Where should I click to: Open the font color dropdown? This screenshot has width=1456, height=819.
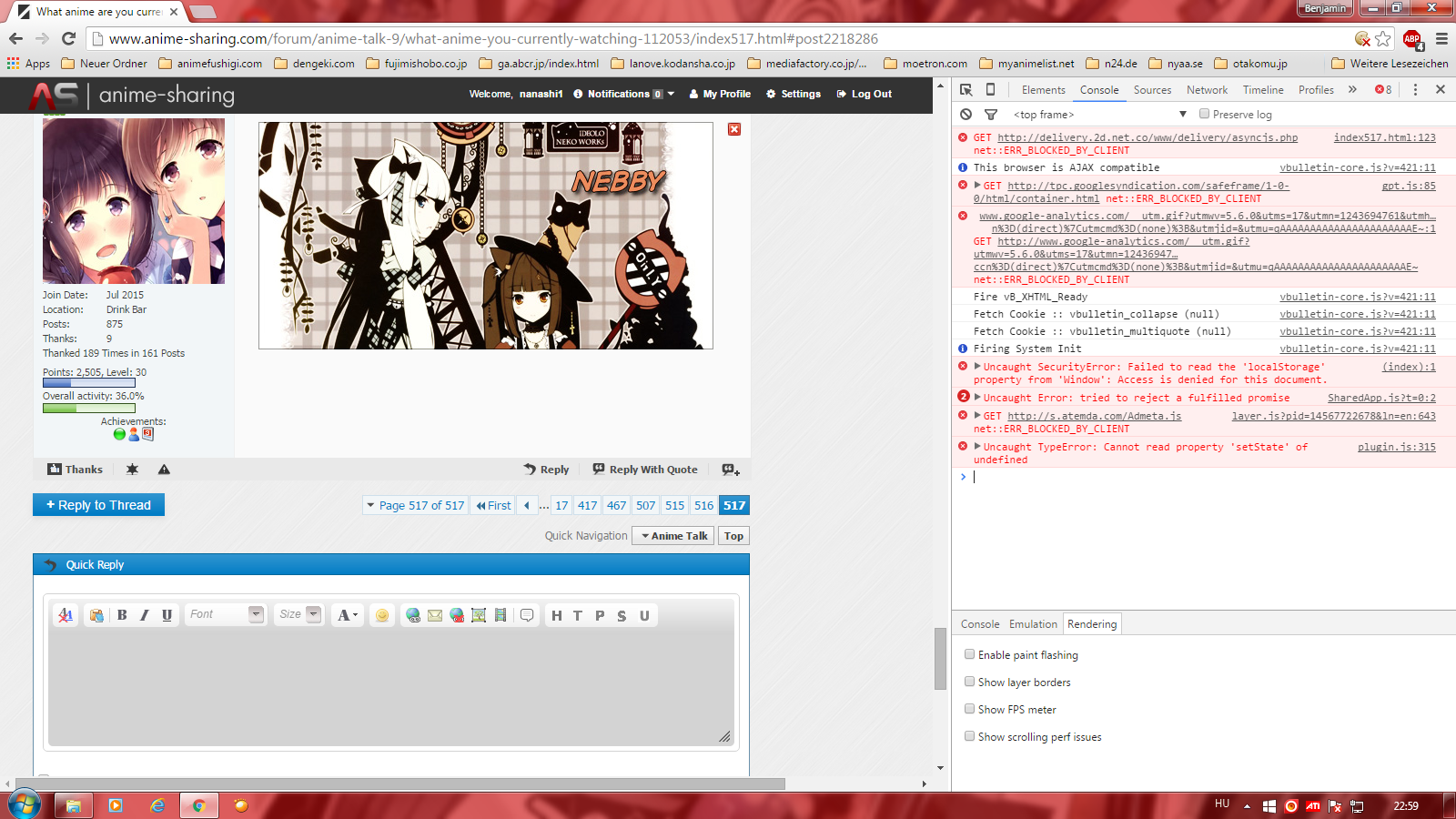348,615
